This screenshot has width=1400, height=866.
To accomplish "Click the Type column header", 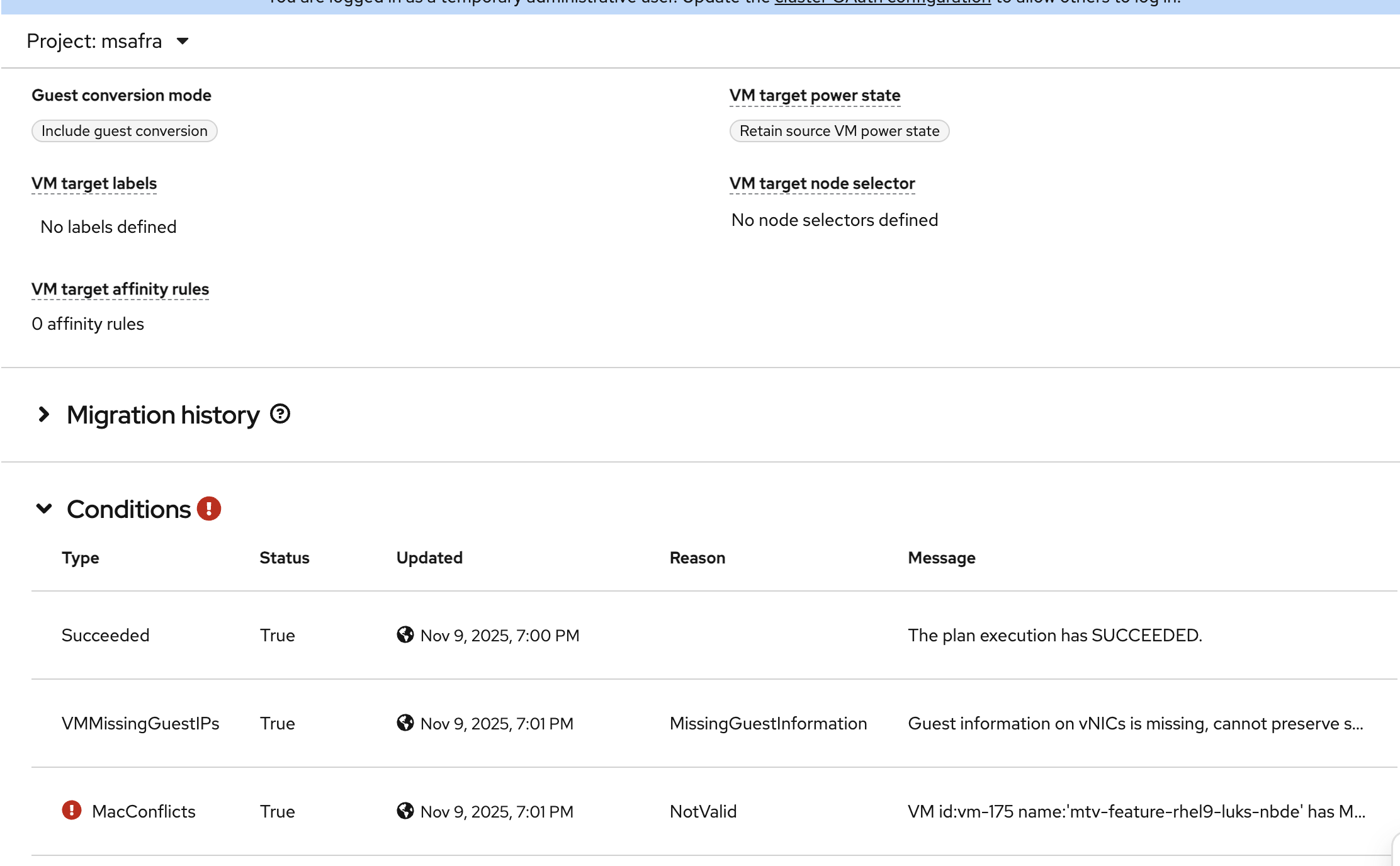I will click(81, 558).
